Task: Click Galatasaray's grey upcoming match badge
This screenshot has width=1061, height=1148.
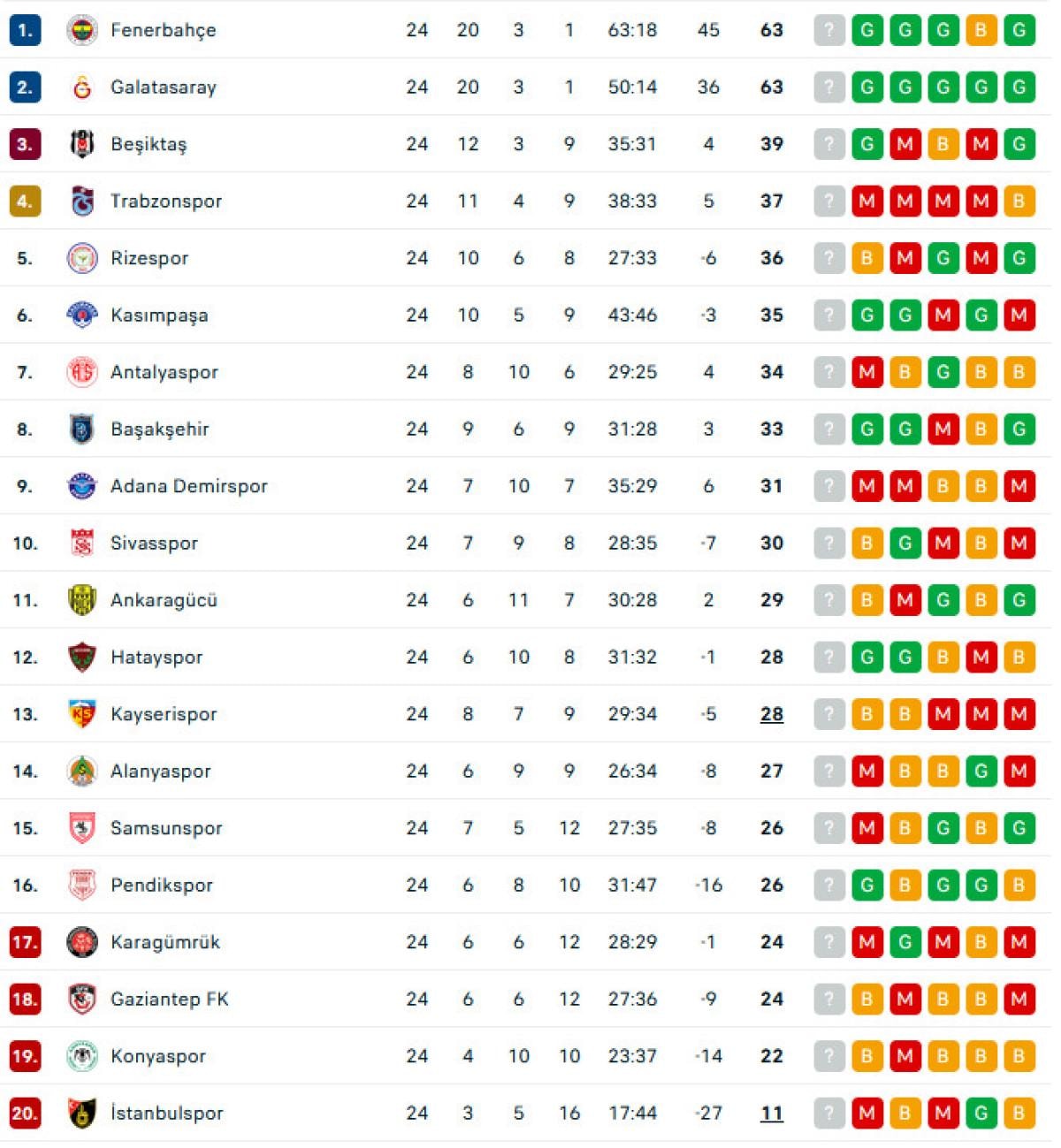Action: click(829, 87)
